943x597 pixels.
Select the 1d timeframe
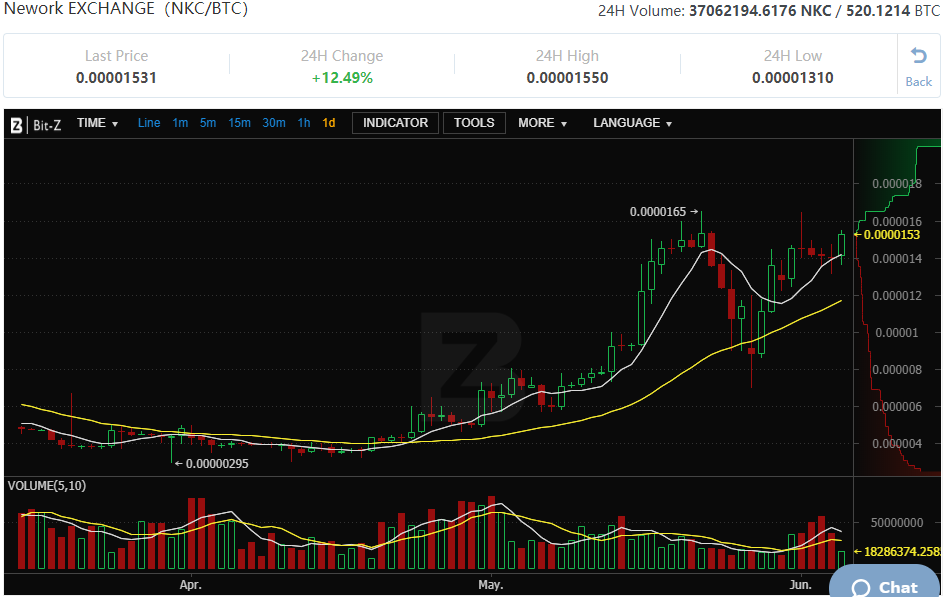tap(329, 123)
